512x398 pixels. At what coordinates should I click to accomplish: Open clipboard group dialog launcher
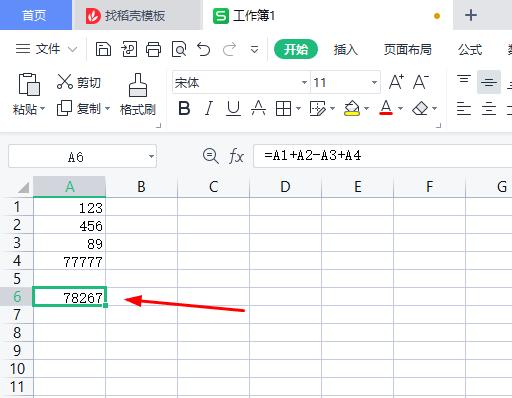point(159,125)
